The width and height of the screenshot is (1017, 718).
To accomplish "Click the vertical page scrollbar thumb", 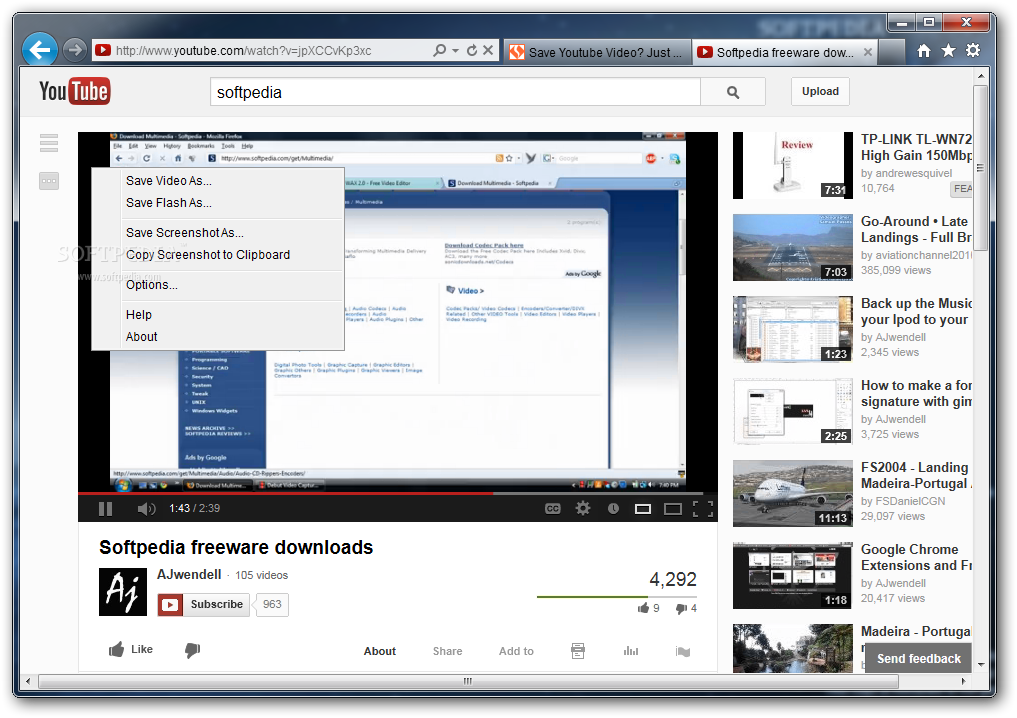I will tap(981, 167).
